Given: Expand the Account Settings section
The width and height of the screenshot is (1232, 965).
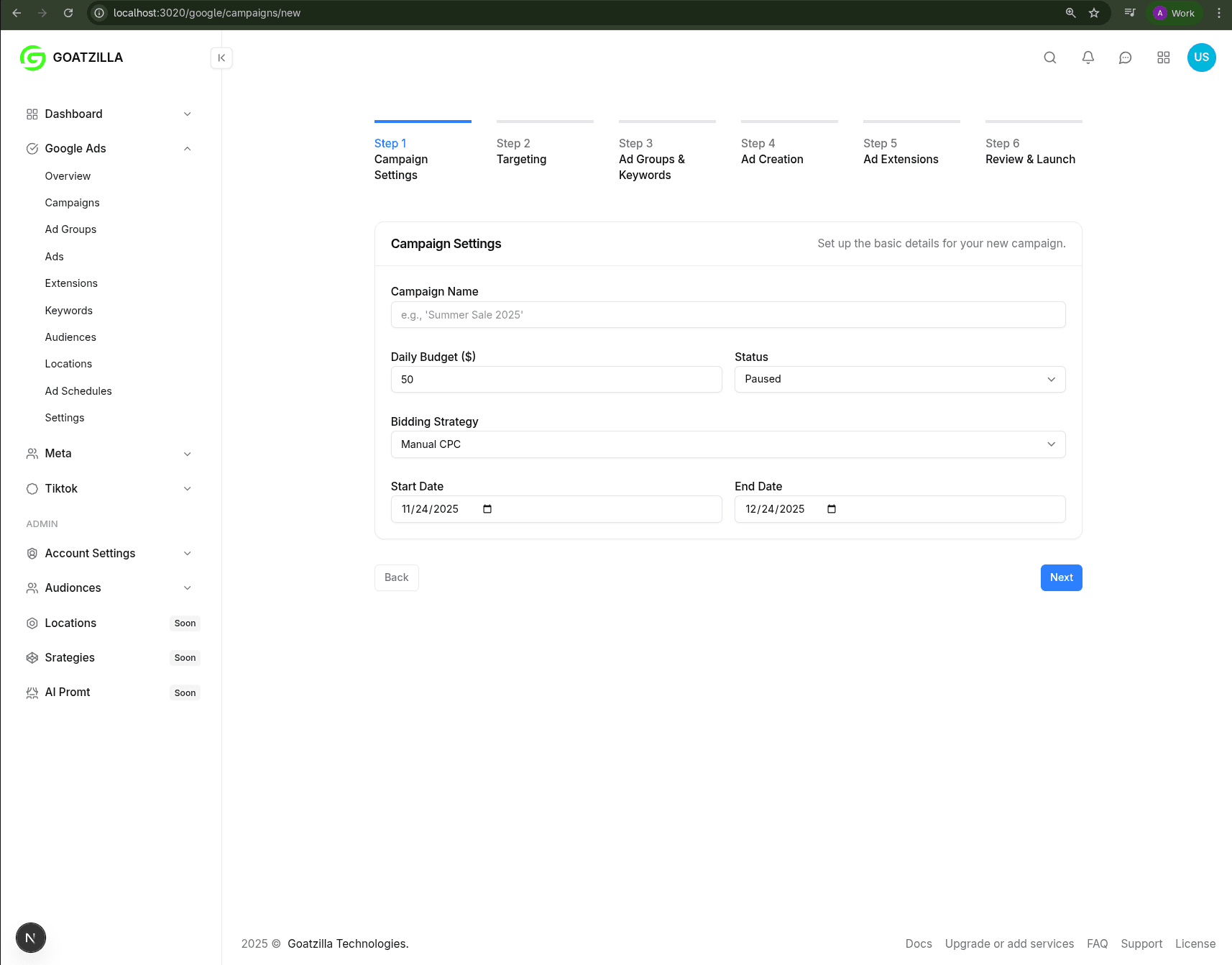Looking at the screenshot, I should click(187, 554).
